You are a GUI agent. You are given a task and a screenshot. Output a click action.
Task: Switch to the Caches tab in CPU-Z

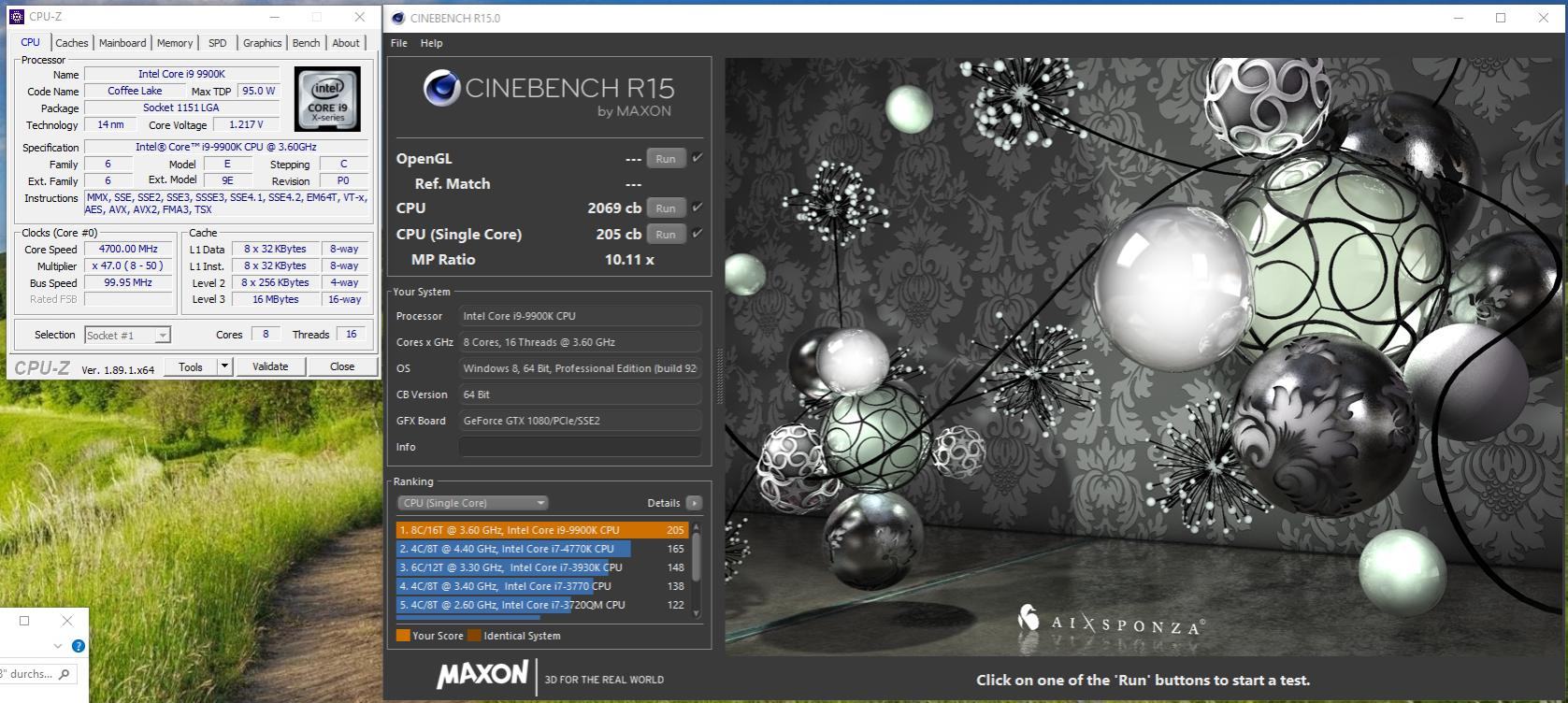tap(71, 43)
